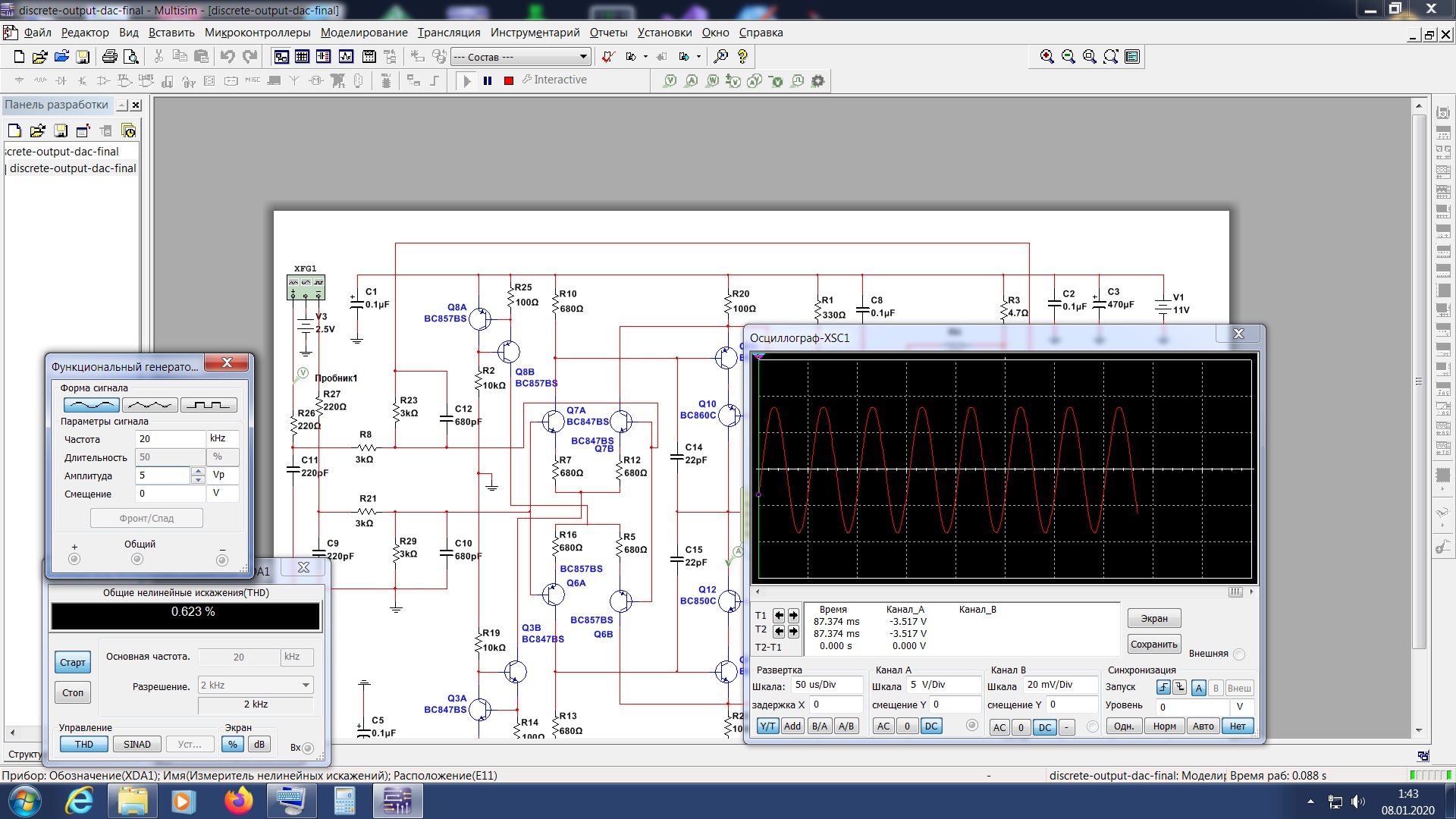Place a voltage probe (V) icon
The height and width of the screenshot is (819, 1456).
[670, 81]
